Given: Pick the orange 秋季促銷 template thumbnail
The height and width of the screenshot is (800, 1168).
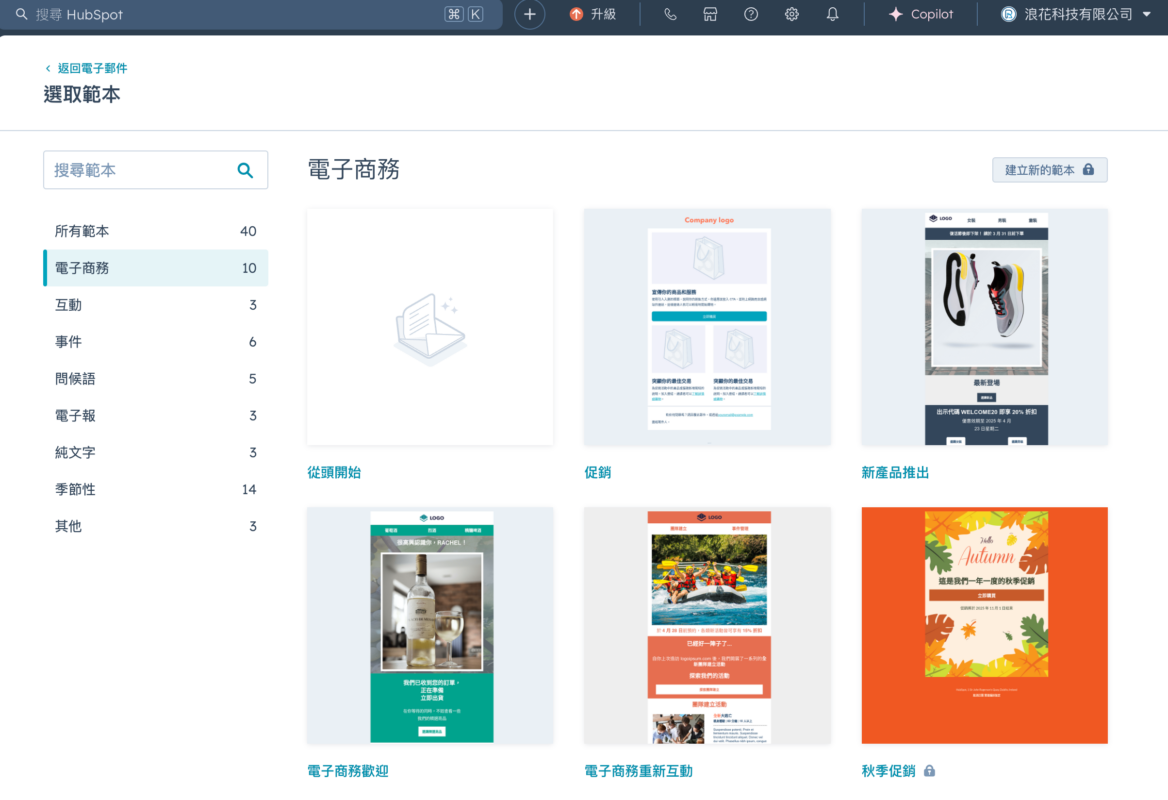Looking at the screenshot, I should pos(984,625).
